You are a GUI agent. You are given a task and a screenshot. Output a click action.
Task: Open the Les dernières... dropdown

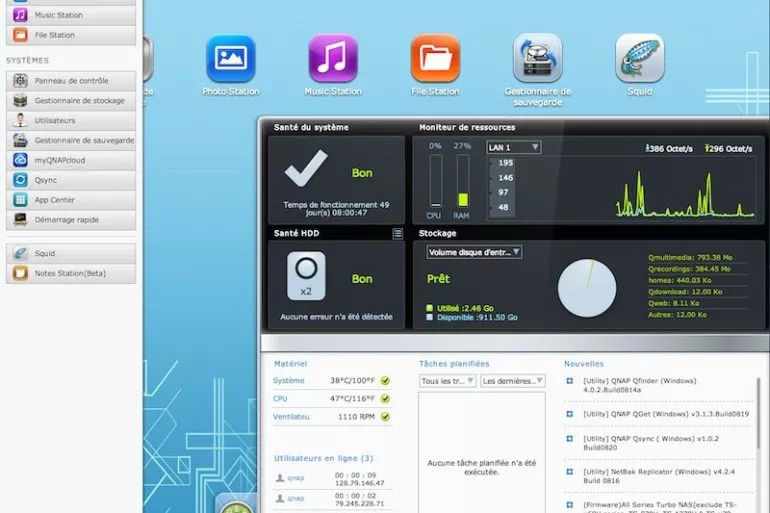point(513,381)
